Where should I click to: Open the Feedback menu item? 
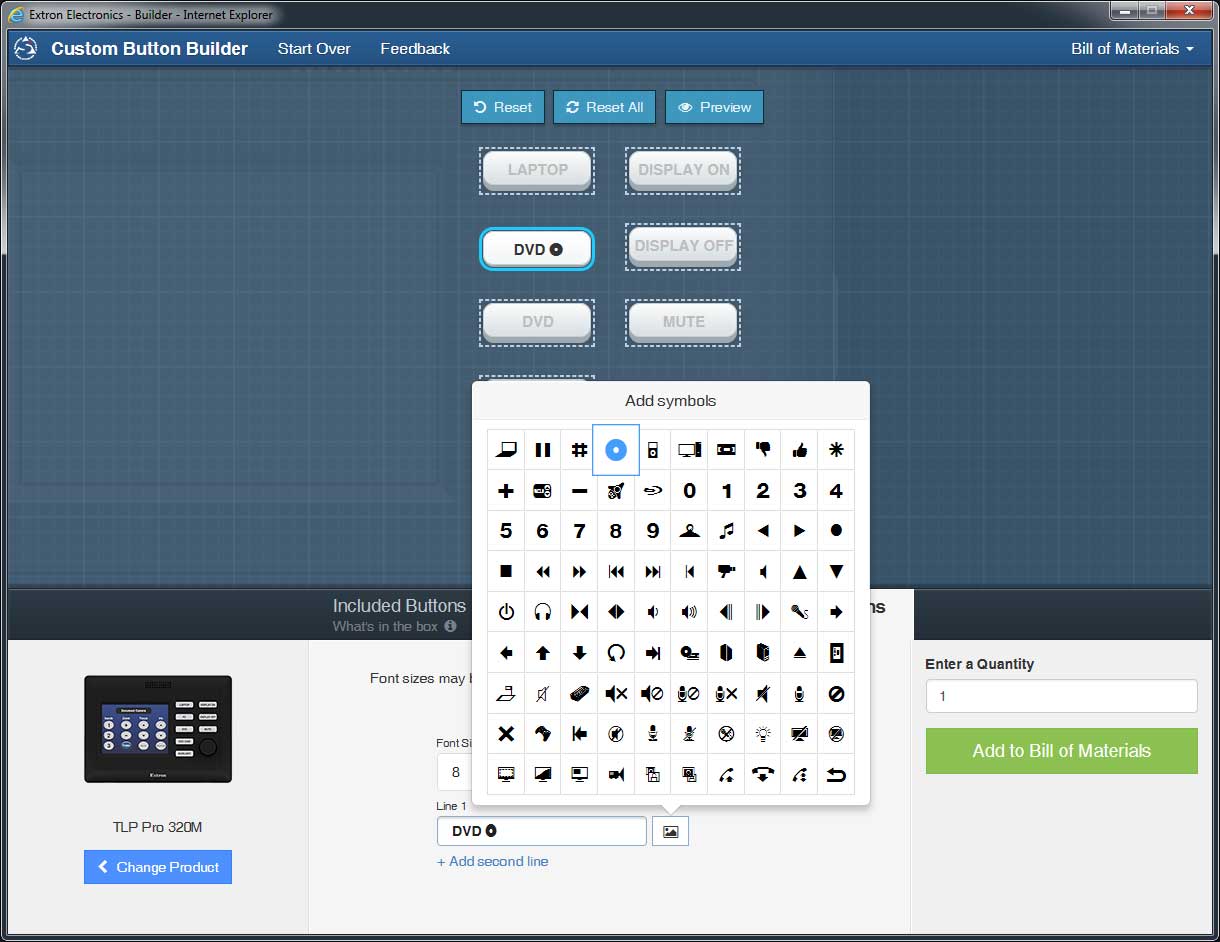[415, 48]
